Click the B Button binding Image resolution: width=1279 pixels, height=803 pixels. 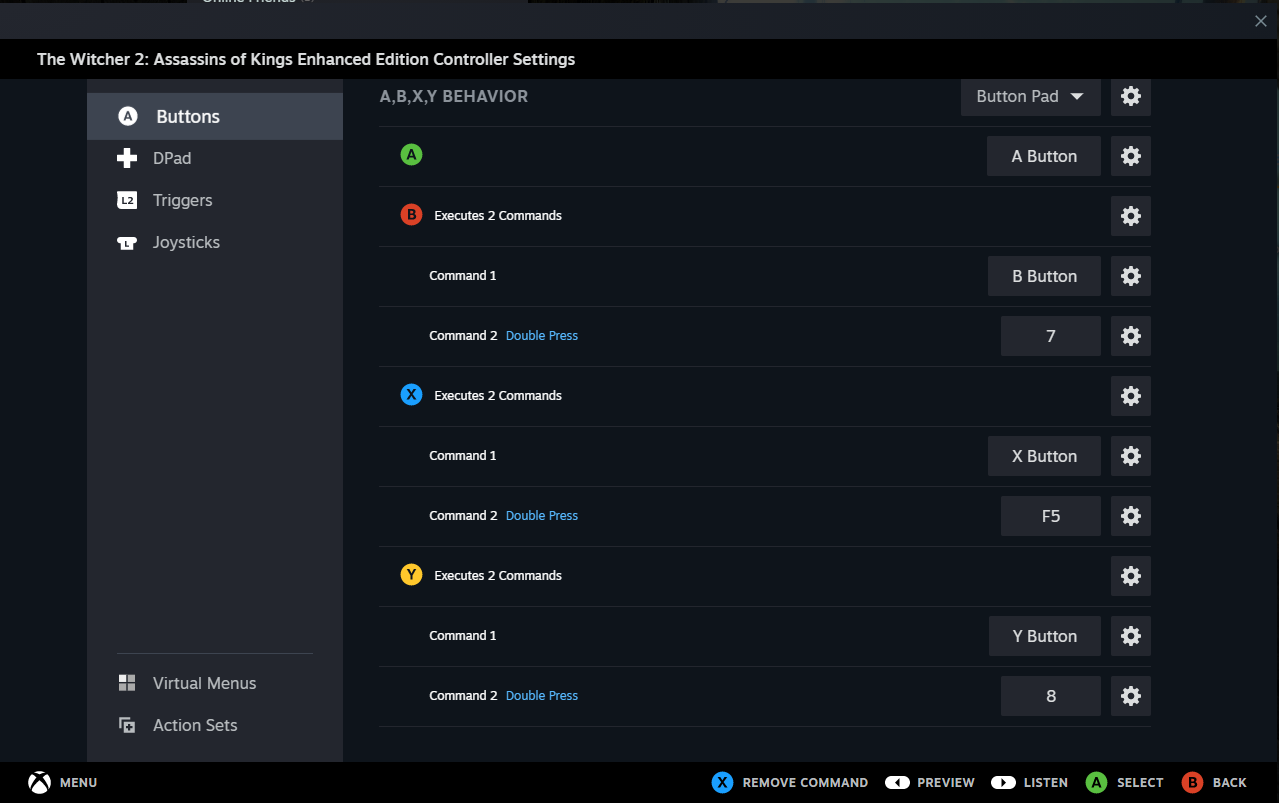point(1044,276)
